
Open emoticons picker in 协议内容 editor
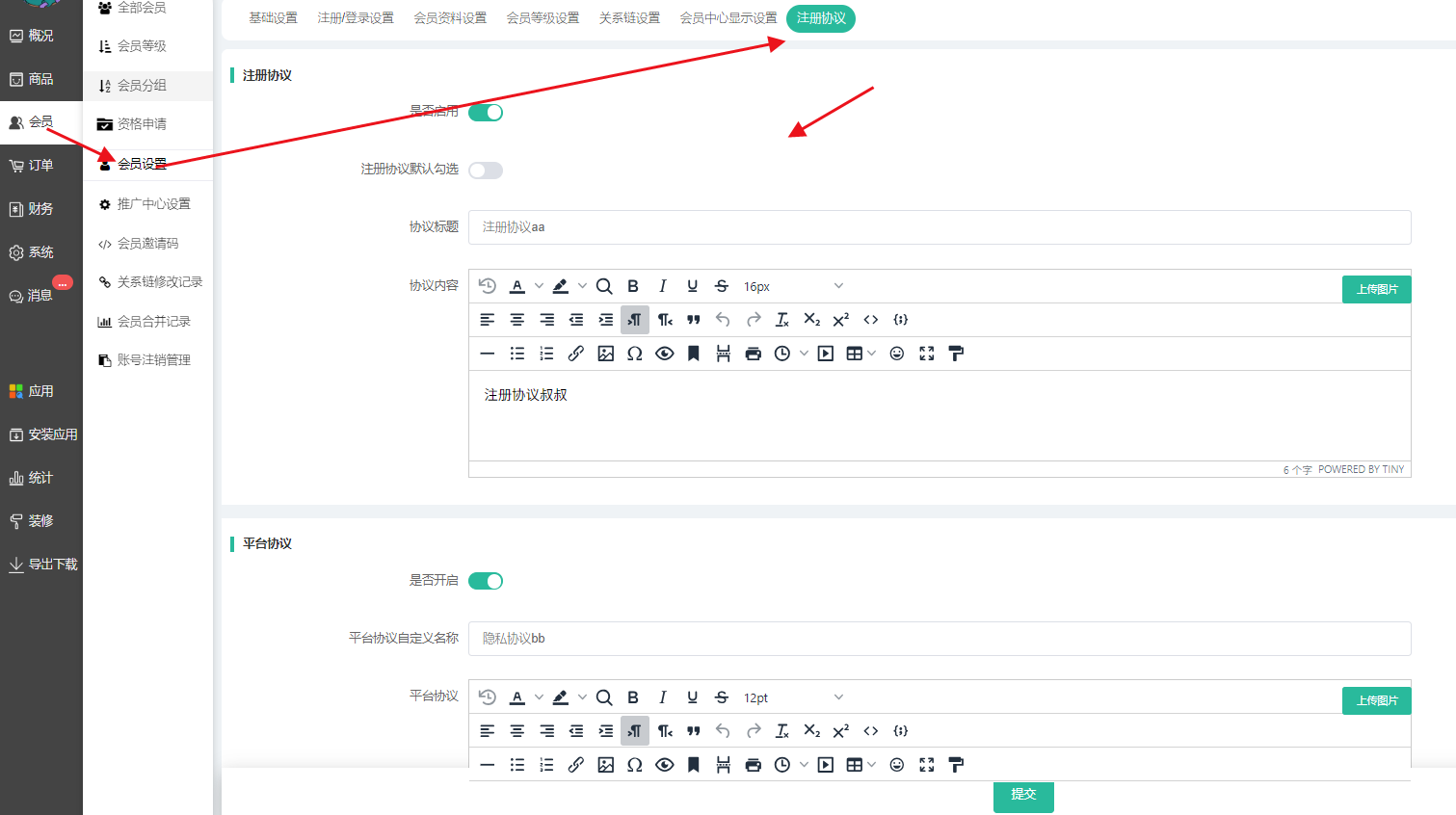[x=897, y=354]
